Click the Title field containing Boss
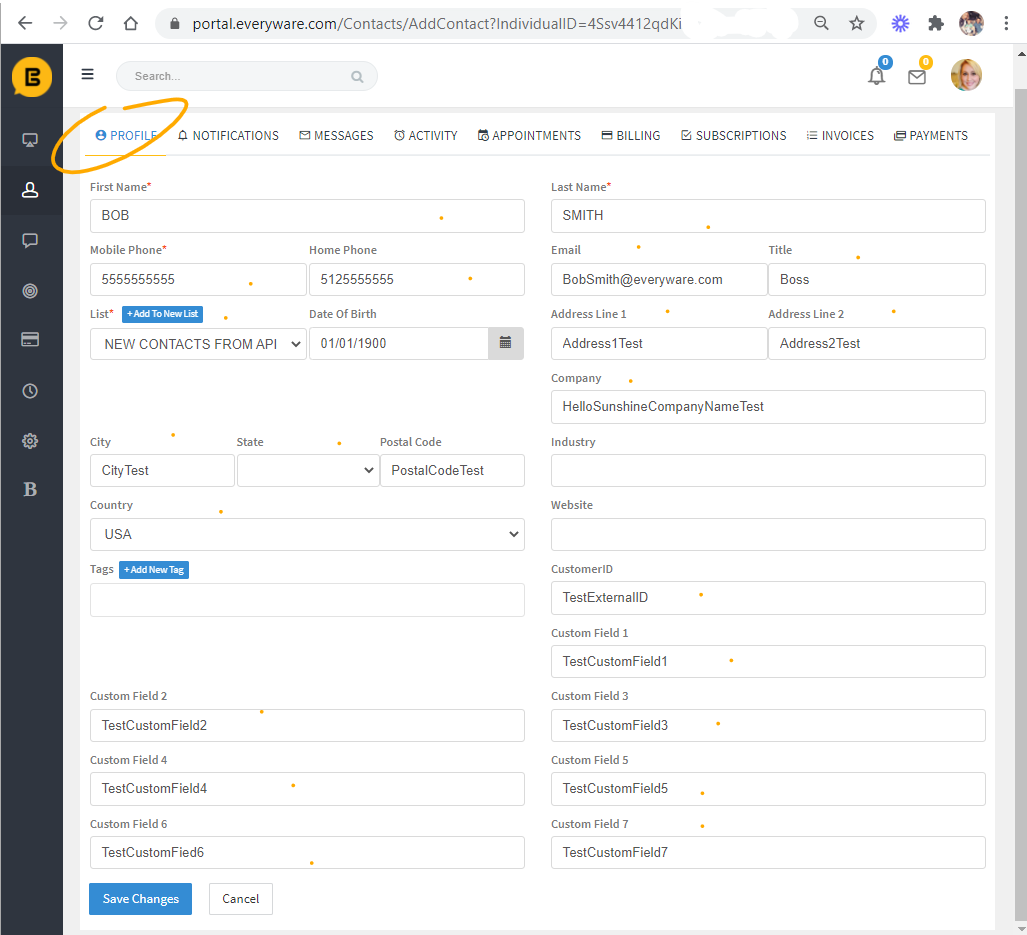The height and width of the screenshot is (935, 1027). (x=877, y=280)
